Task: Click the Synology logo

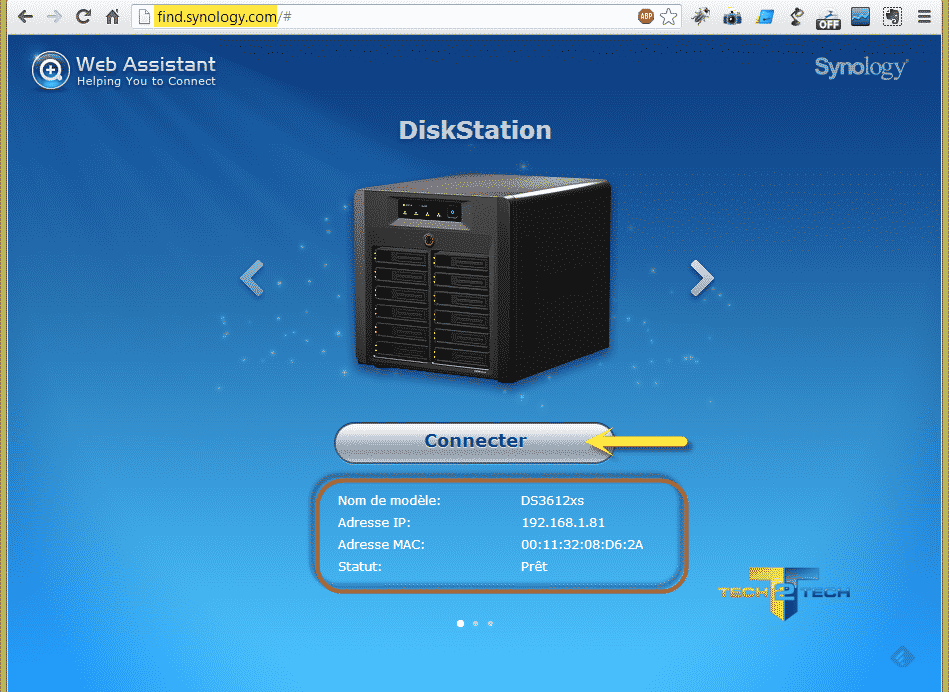Action: [x=861, y=68]
